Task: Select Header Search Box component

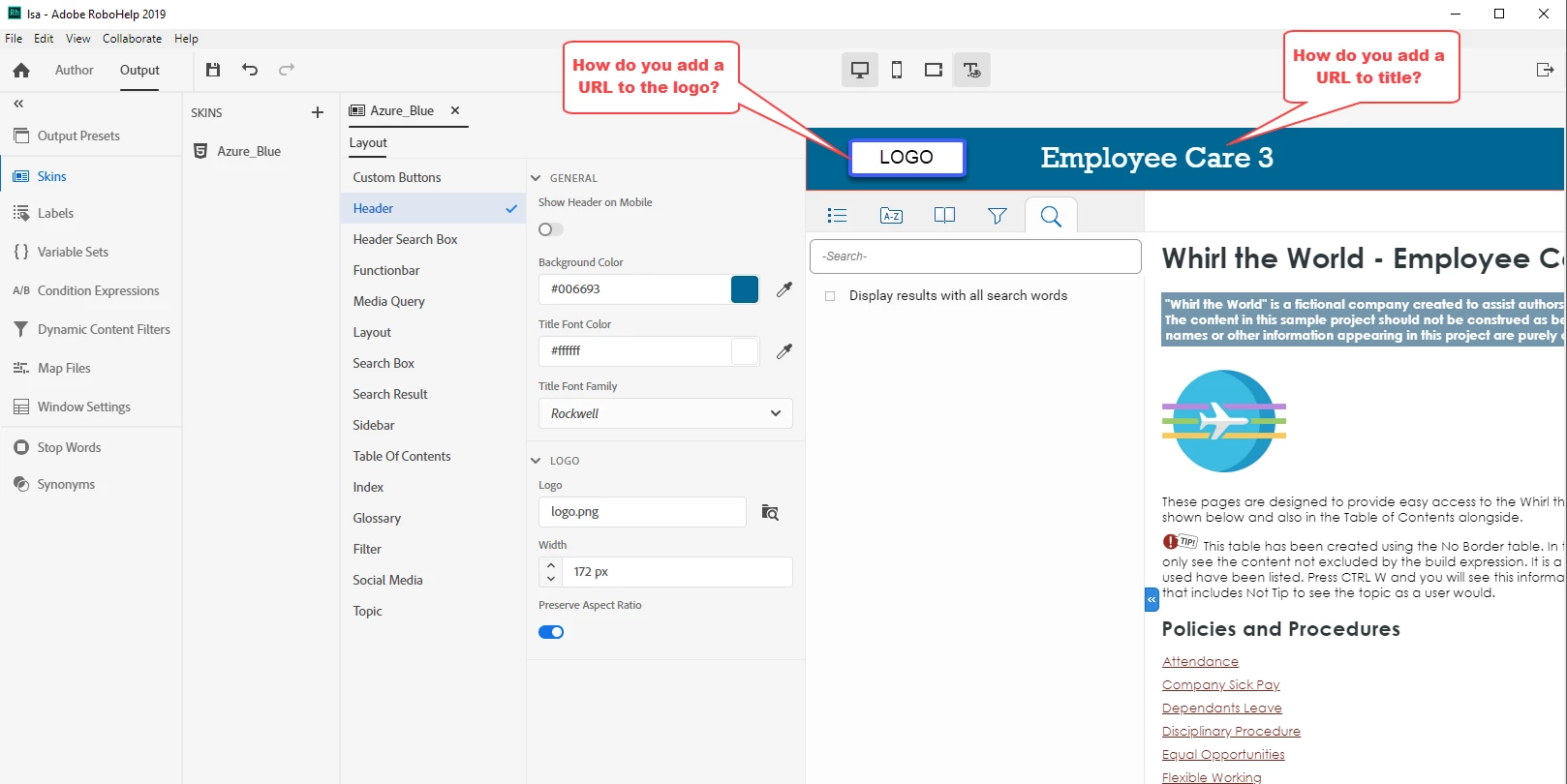Action: point(405,239)
